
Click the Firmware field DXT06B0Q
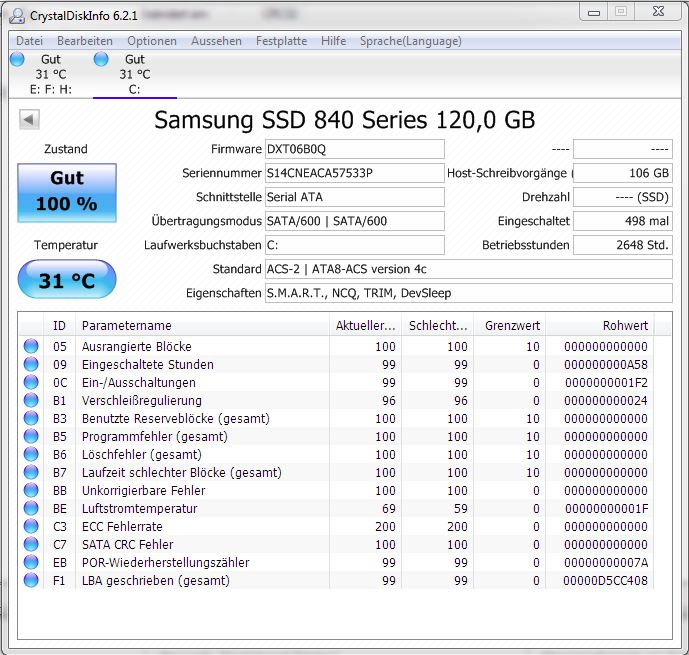click(x=355, y=149)
